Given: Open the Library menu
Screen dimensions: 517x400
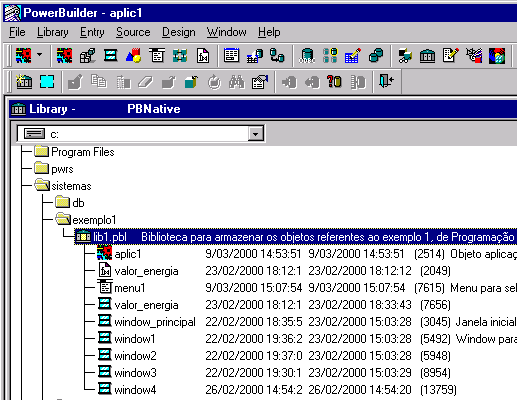Looking at the screenshot, I should (x=53, y=32).
